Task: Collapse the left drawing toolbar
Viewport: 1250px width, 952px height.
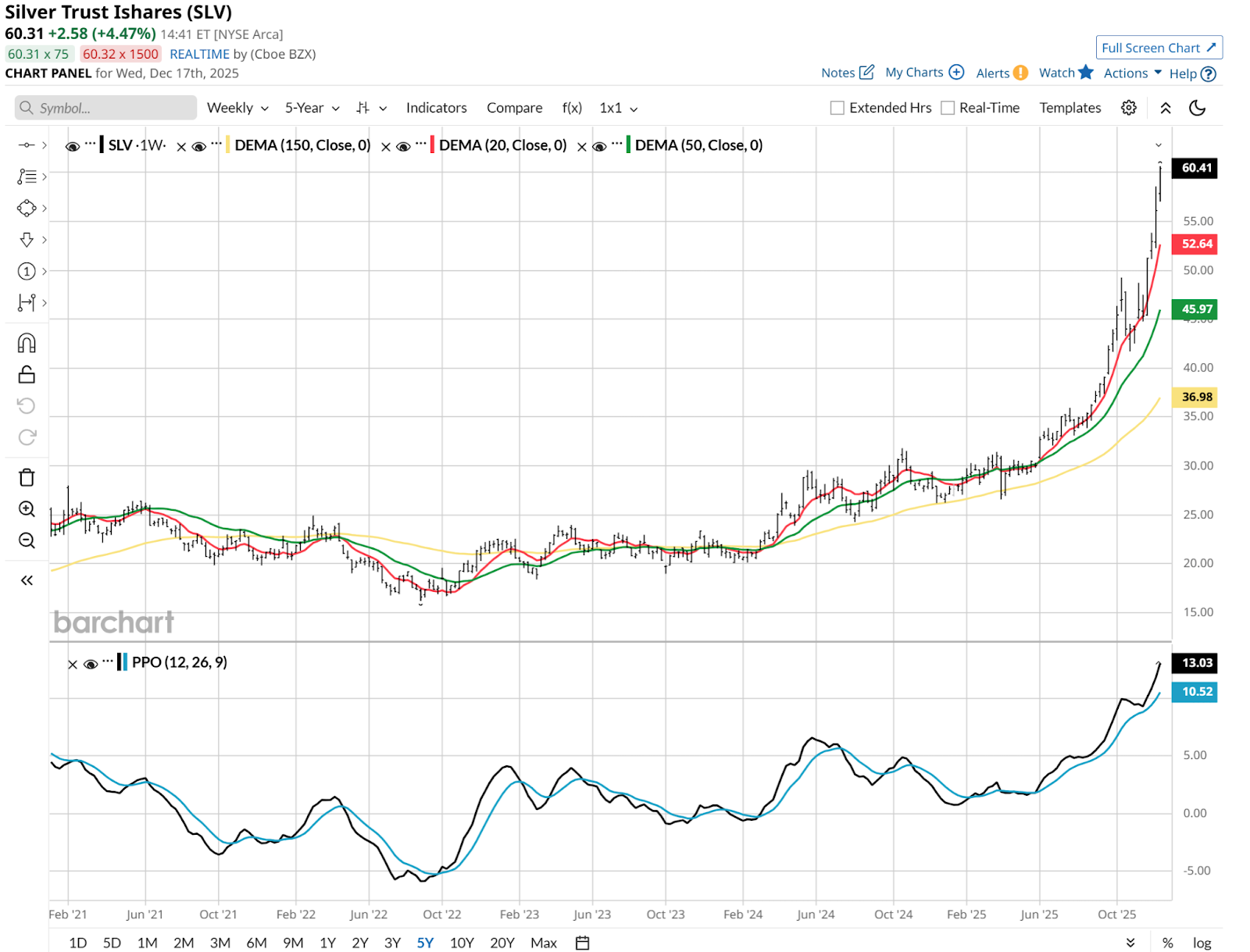Action: tap(27, 580)
